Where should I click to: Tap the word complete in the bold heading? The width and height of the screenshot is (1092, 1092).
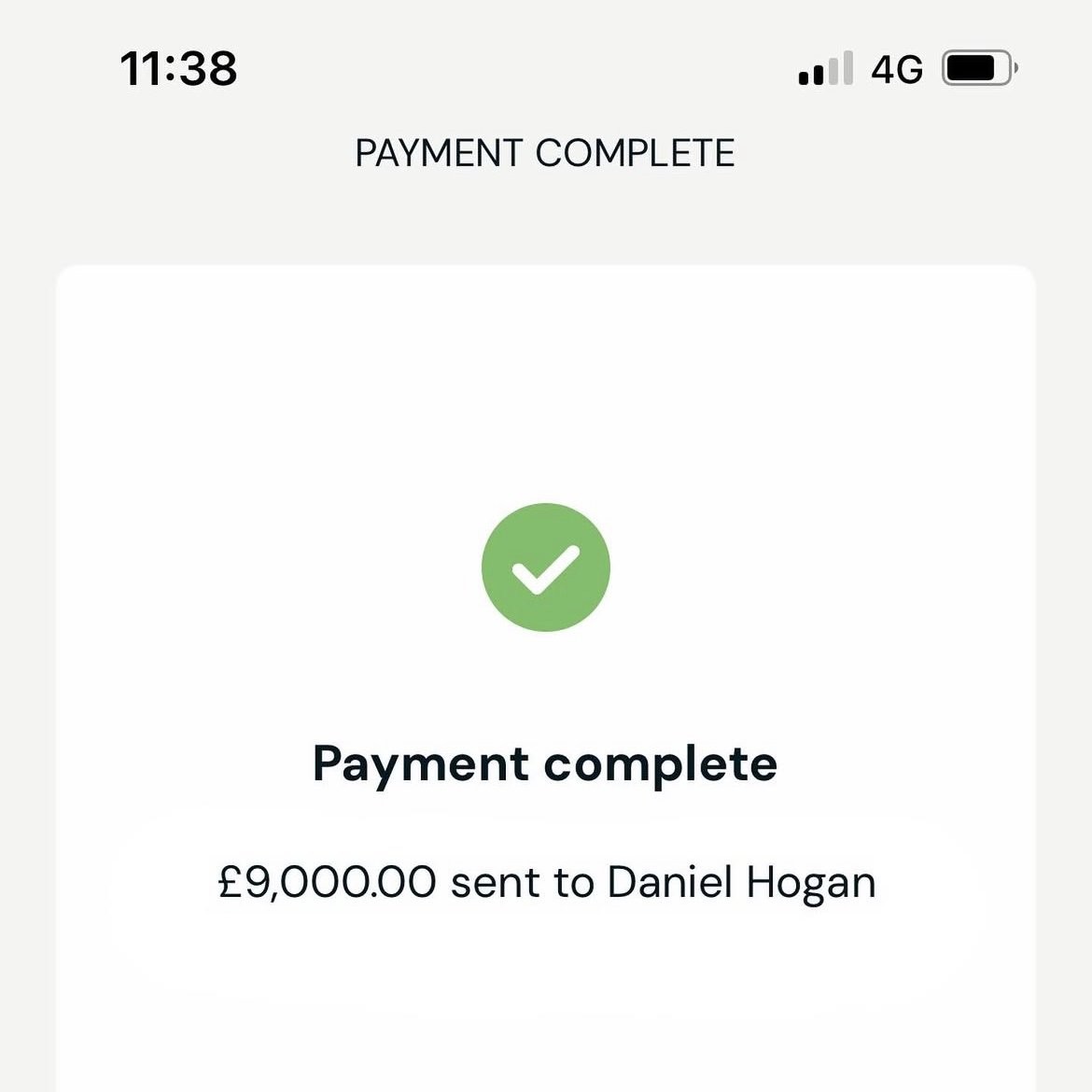[661, 764]
